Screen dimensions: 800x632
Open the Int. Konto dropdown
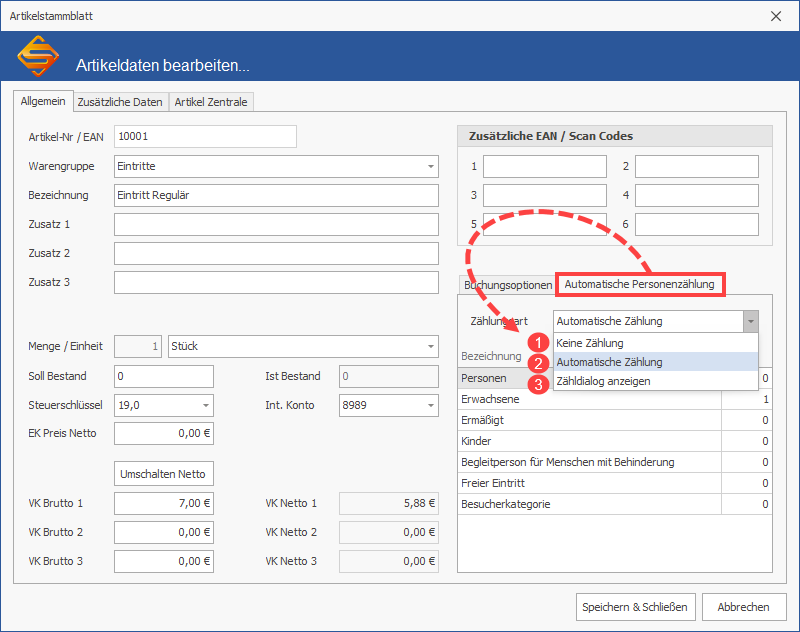(430, 405)
